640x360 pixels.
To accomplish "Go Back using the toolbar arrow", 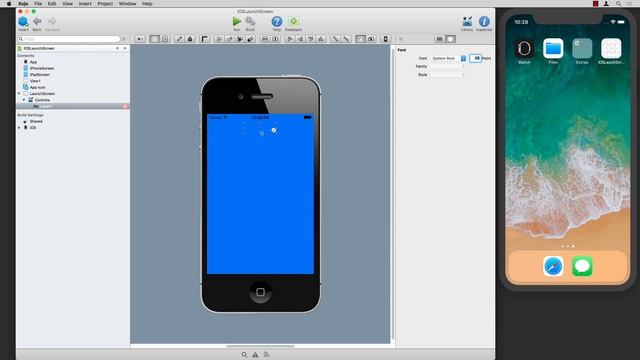I will (x=37, y=21).
